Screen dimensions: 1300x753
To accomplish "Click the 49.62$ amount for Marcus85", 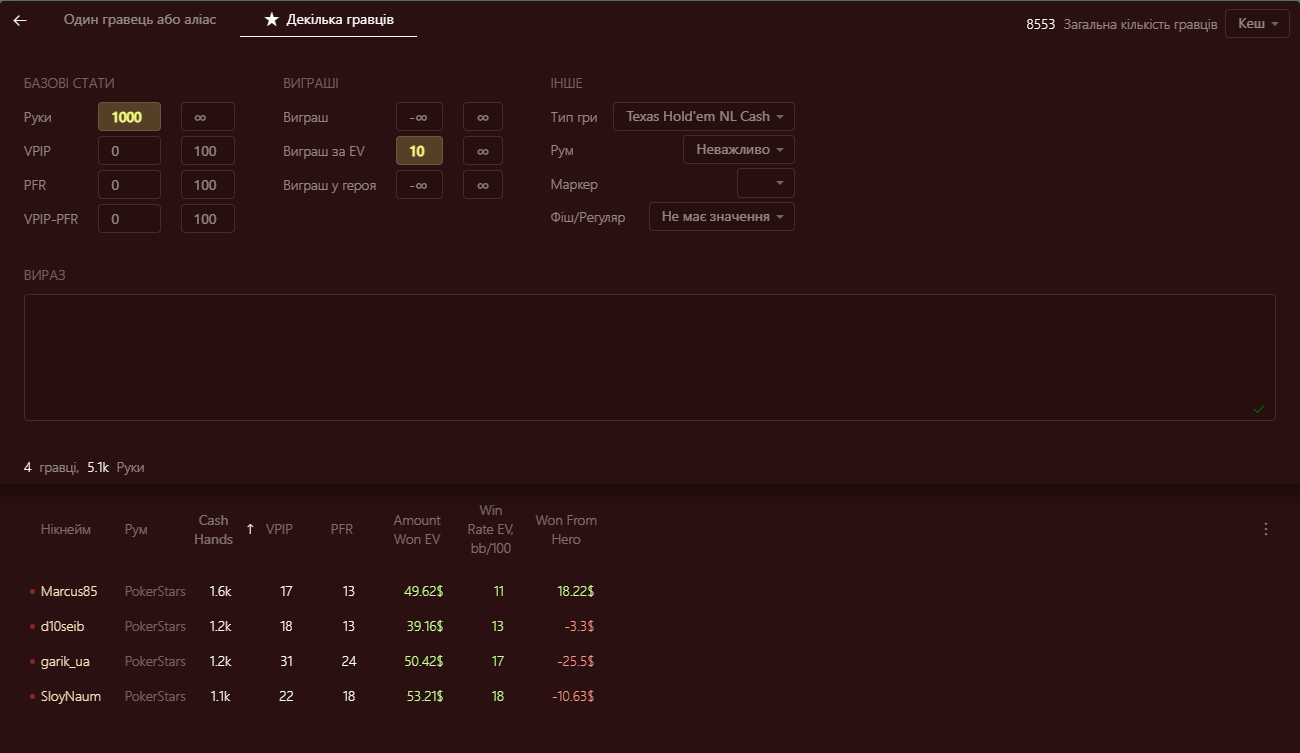I will click(x=423, y=591).
